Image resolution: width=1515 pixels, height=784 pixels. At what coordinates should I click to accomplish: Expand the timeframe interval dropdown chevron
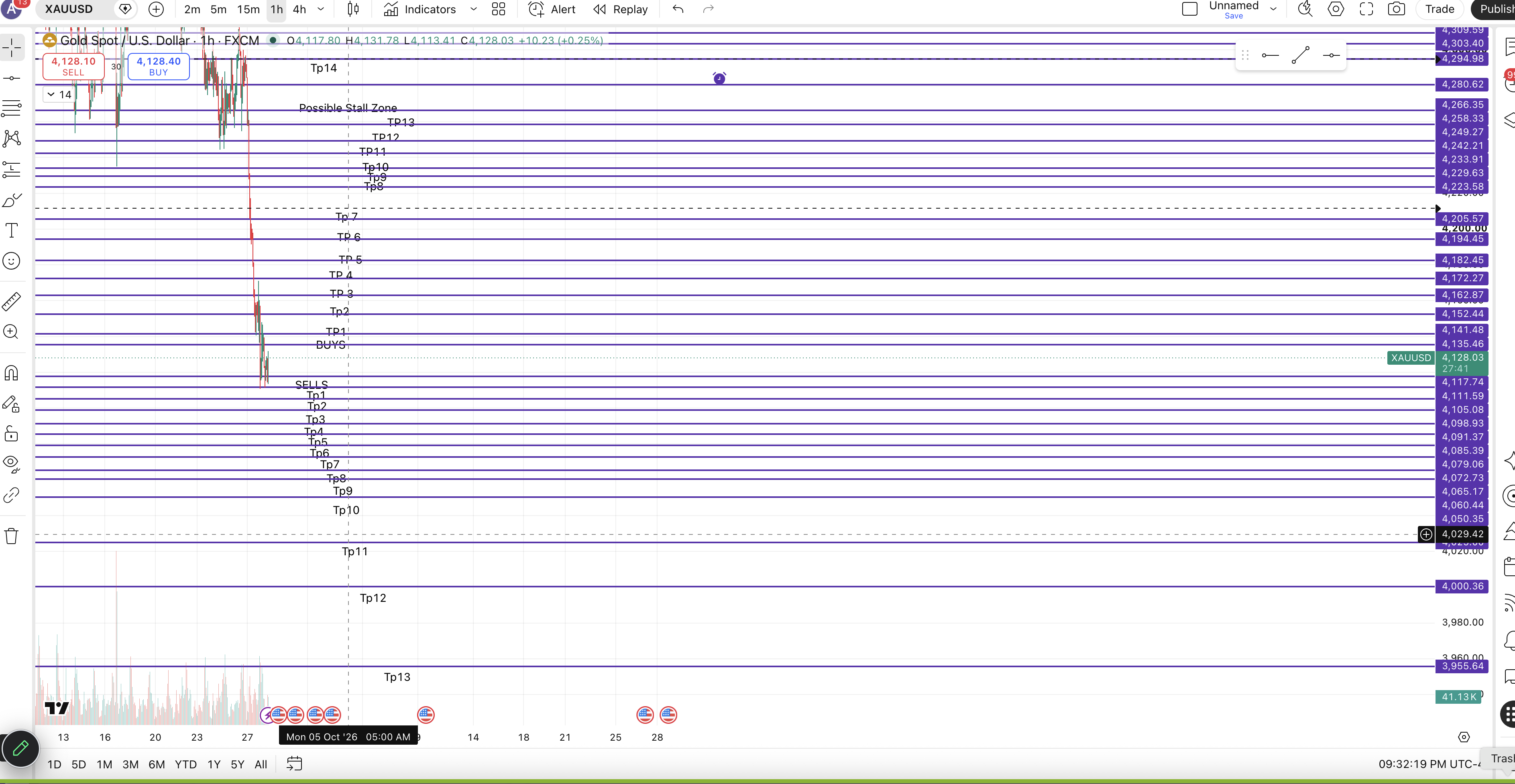click(x=320, y=9)
